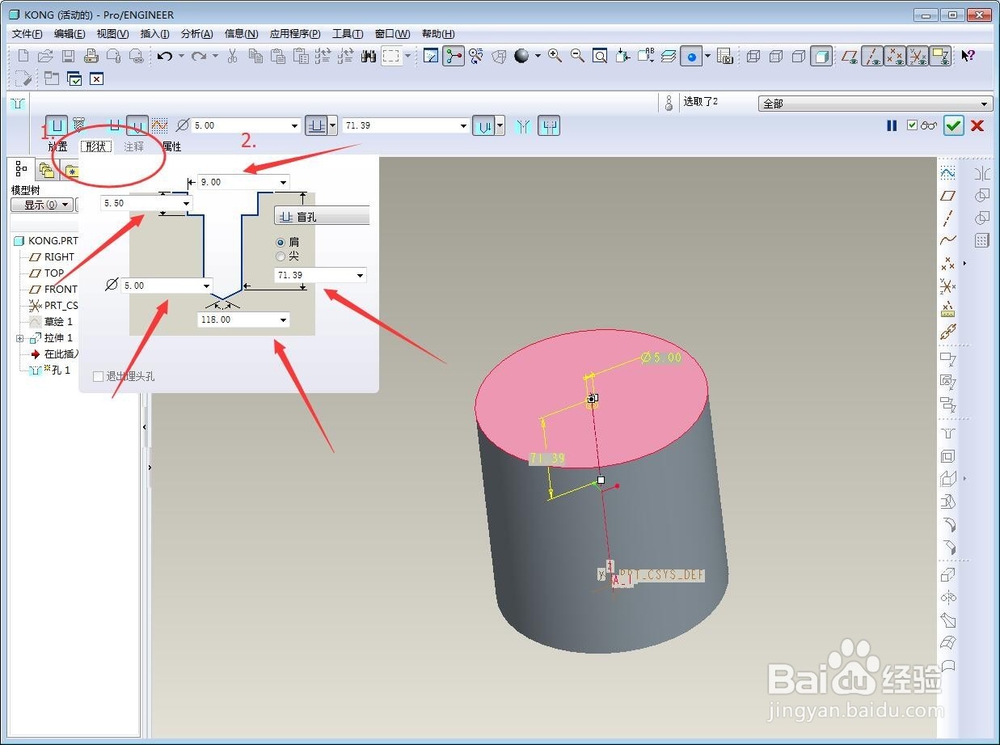Click the shape panel 5.00 diameter field

(x=166, y=286)
